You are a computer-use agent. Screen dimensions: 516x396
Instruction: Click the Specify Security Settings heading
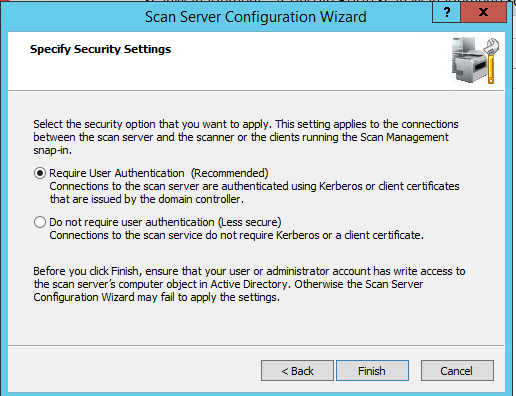pos(100,49)
